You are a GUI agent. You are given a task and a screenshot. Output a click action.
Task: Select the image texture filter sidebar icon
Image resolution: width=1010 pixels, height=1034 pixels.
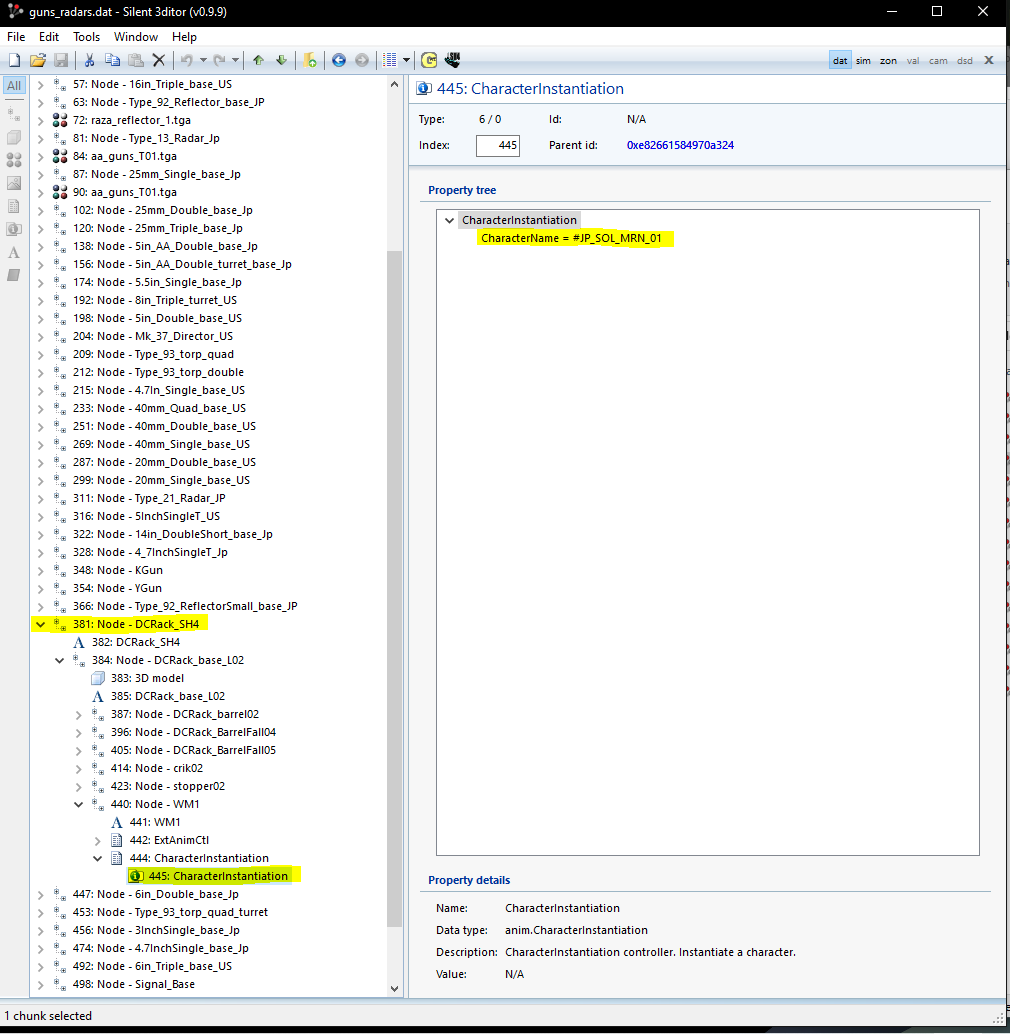[14, 183]
